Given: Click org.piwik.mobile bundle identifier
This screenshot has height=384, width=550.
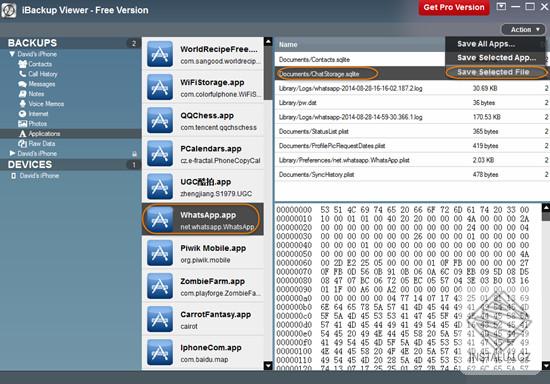Looking at the screenshot, I should pyautogui.click(x=205, y=260).
